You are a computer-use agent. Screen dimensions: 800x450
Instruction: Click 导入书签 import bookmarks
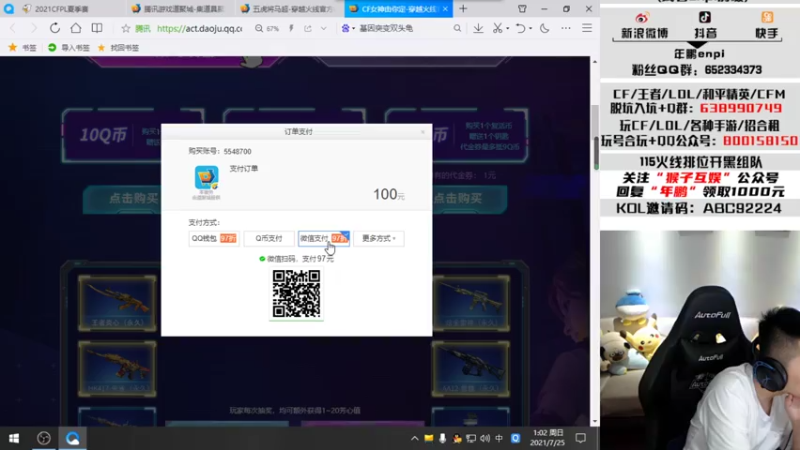pos(68,47)
